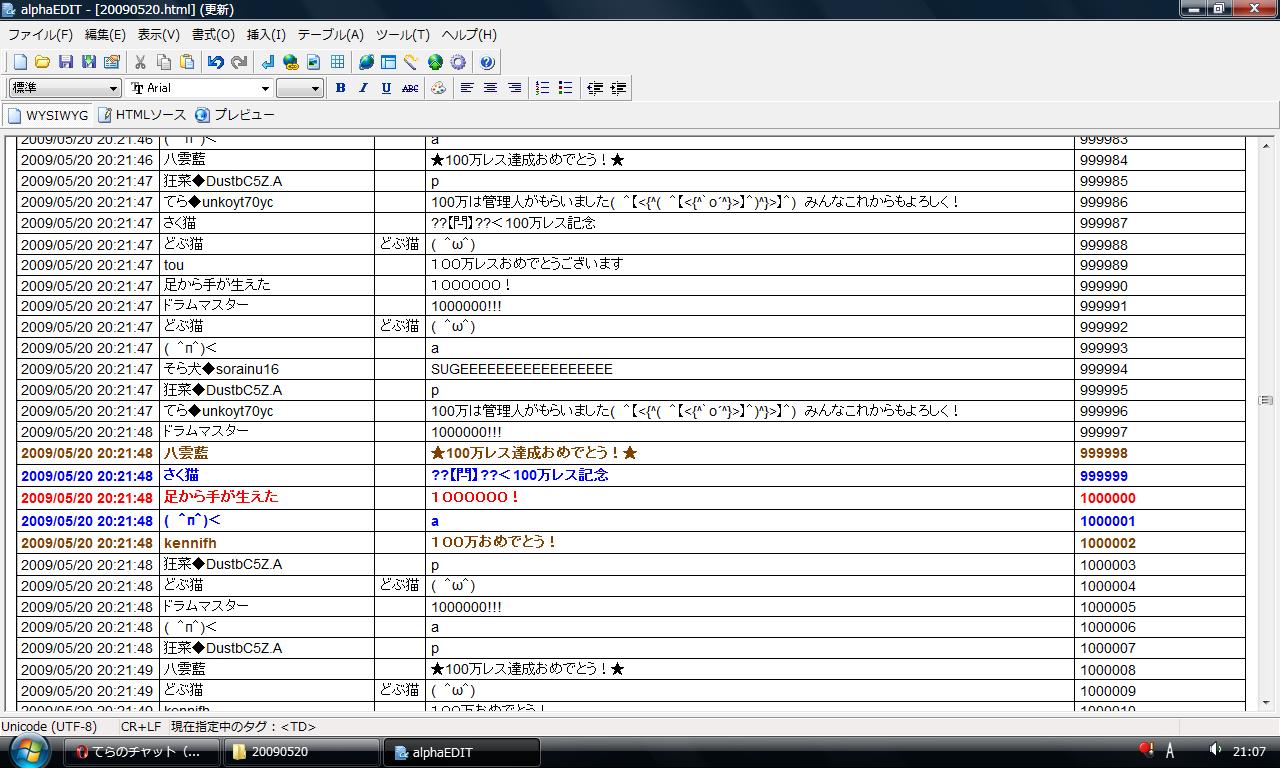1280x768 pixels.
Task: Switch to the WYSIWYG tab
Action: [48, 115]
